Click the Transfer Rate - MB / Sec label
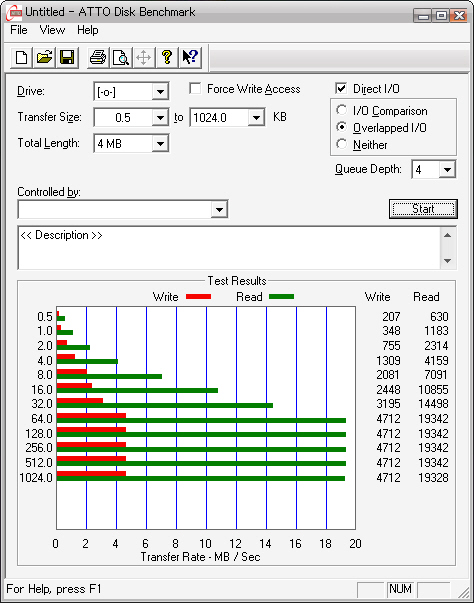Screen dimensions: 474x603 (200, 557)
